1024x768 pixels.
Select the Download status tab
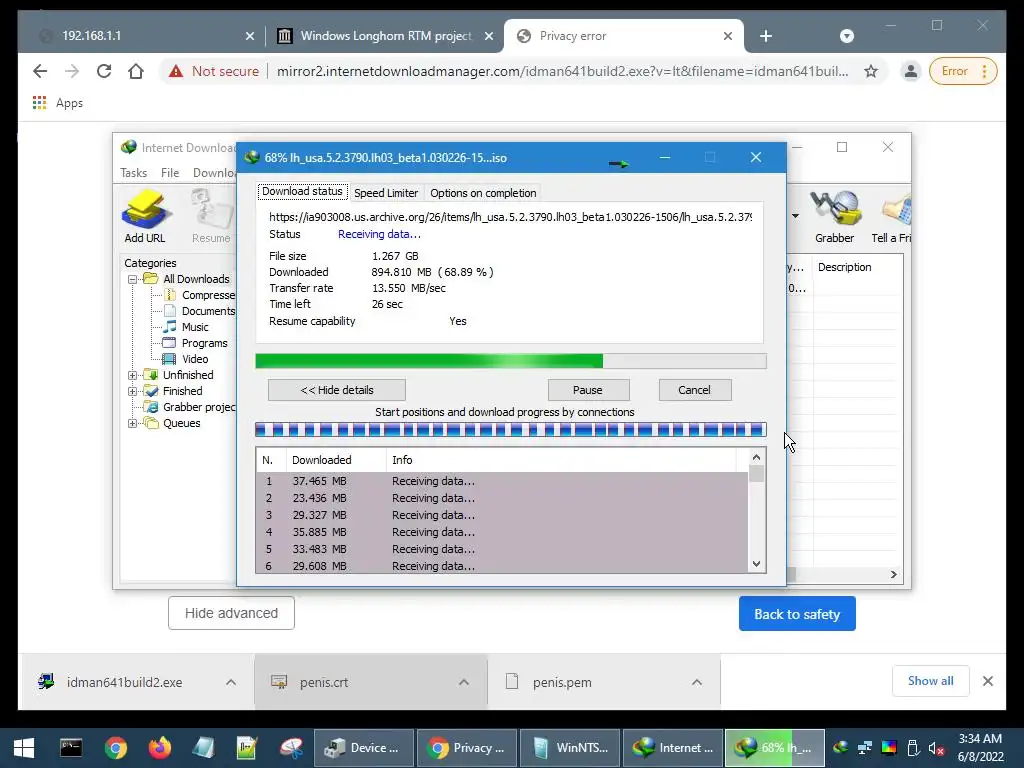(x=302, y=191)
